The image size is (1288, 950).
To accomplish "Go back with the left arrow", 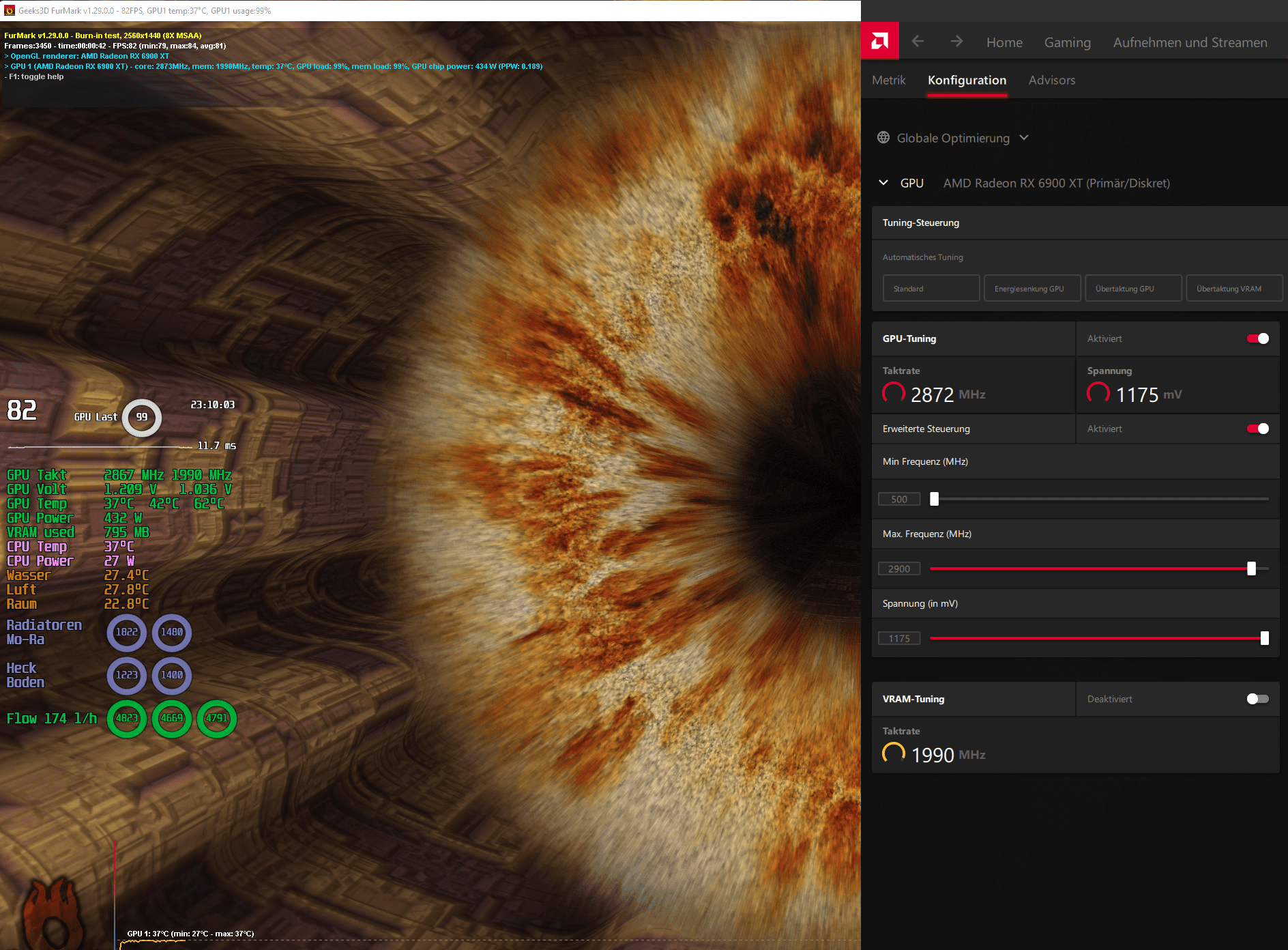I will [x=918, y=42].
